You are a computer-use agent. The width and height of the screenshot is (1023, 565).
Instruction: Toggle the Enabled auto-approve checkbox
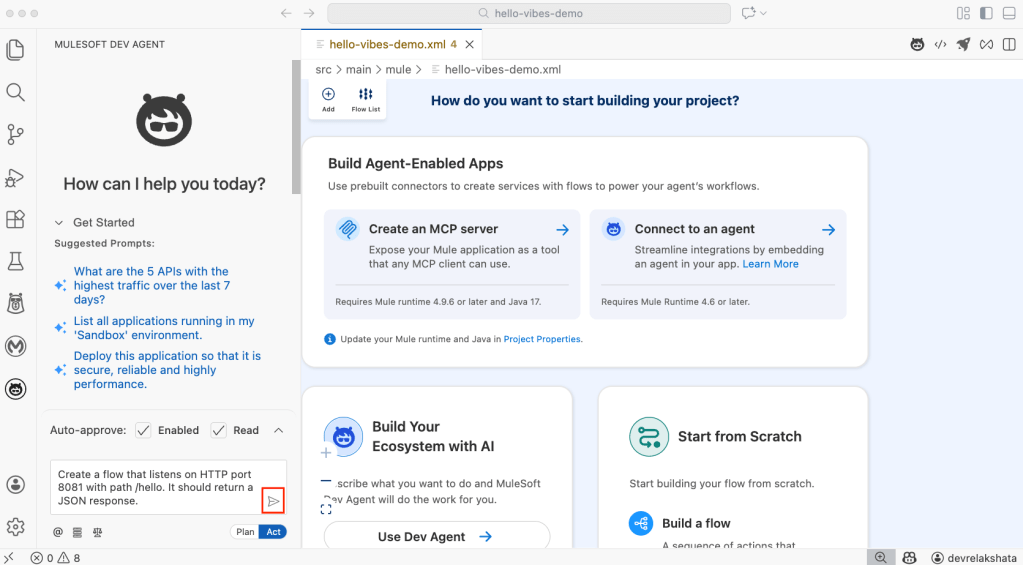pyautogui.click(x=144, y=430)
